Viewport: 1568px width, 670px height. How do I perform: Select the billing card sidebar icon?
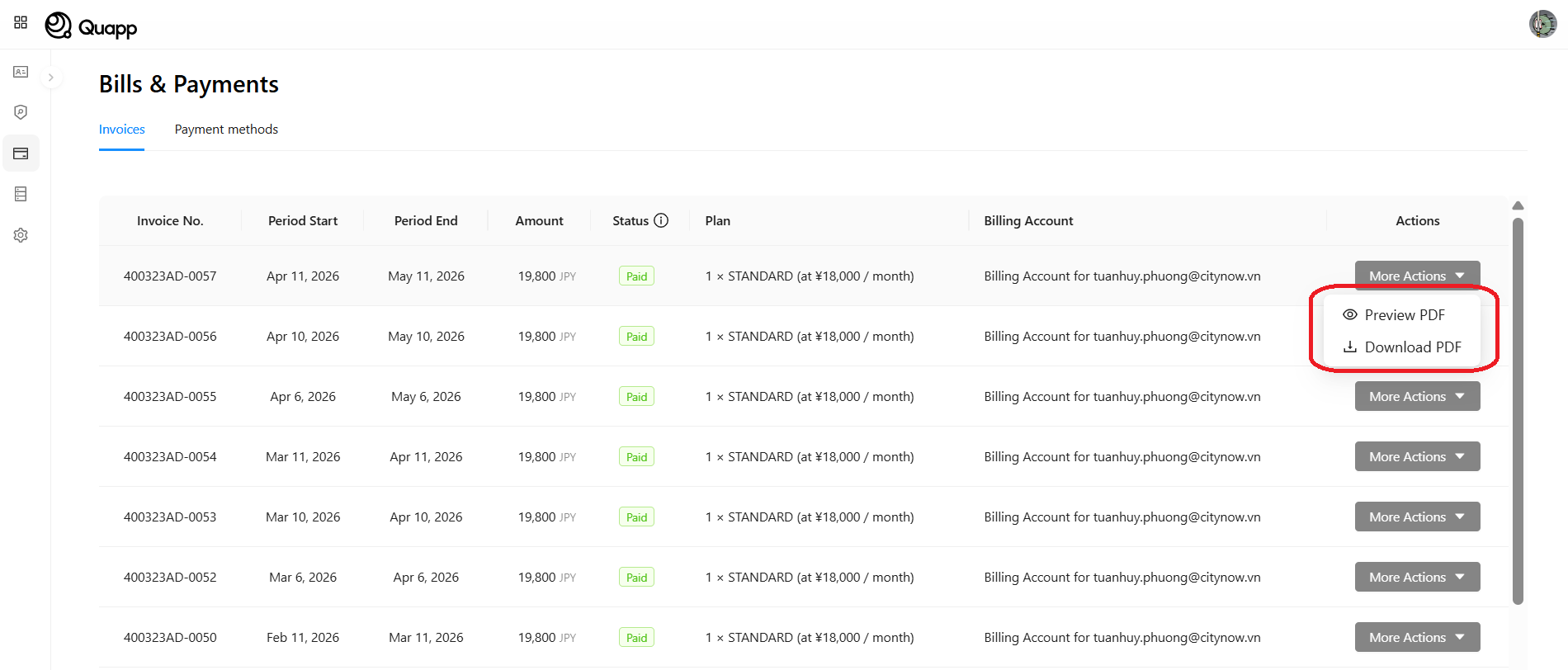[x=21, y=153]
